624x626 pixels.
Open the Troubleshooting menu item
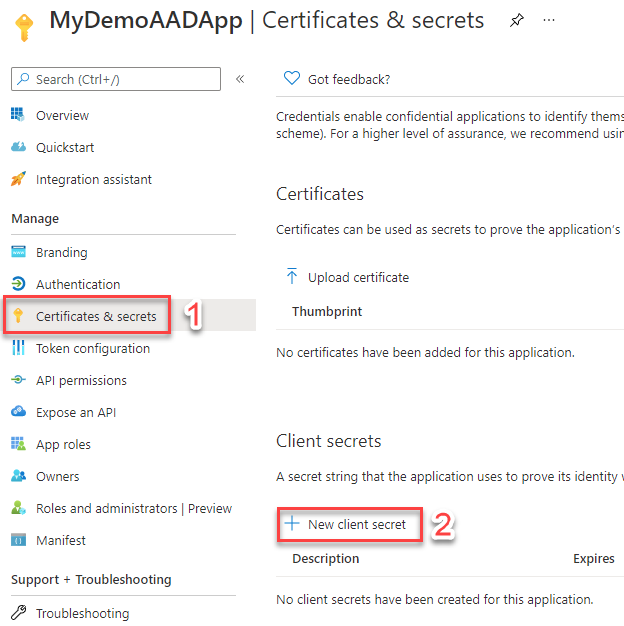(83, 613)
